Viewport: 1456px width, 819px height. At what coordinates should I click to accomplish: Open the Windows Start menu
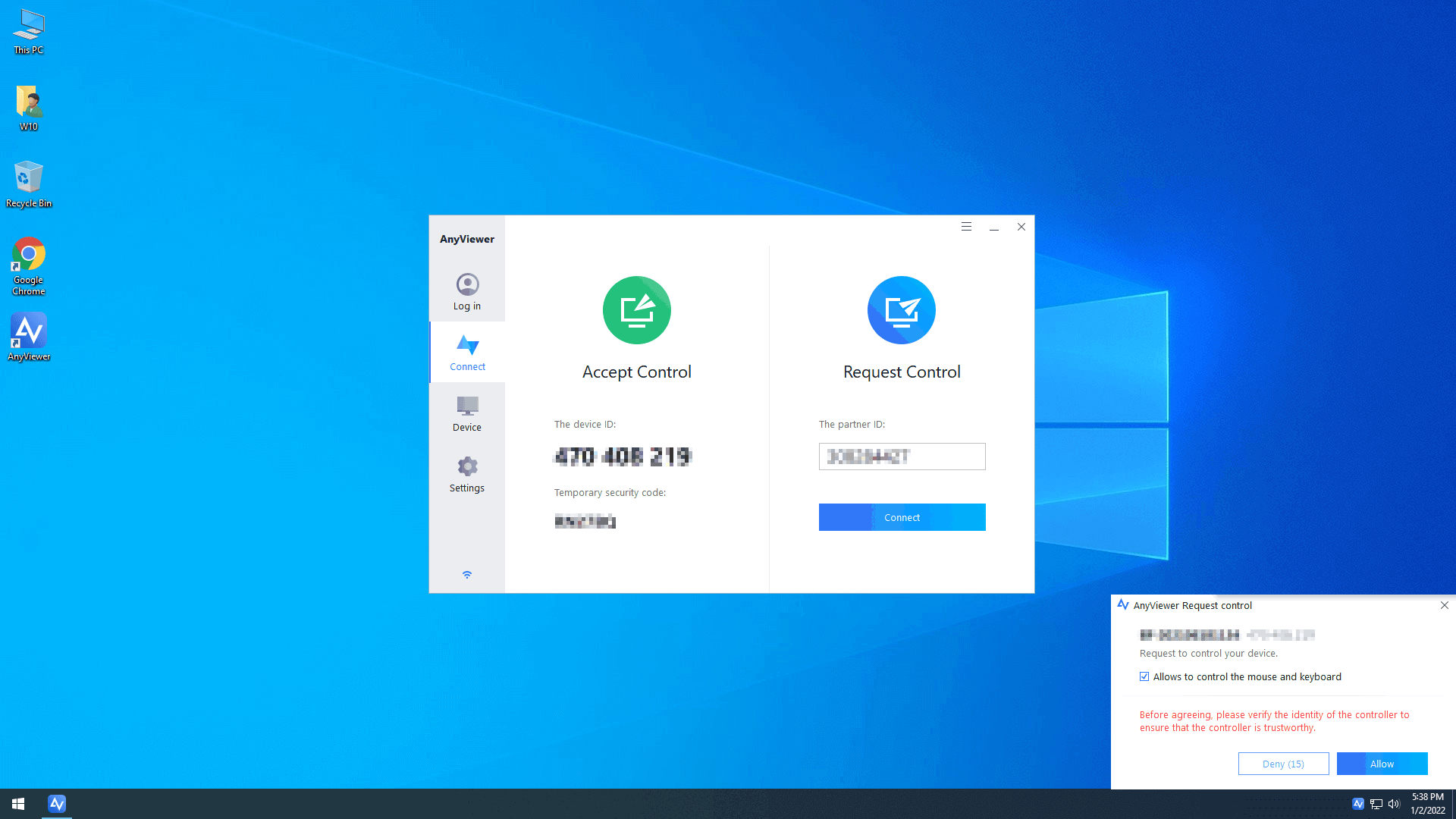coord(18,803)
